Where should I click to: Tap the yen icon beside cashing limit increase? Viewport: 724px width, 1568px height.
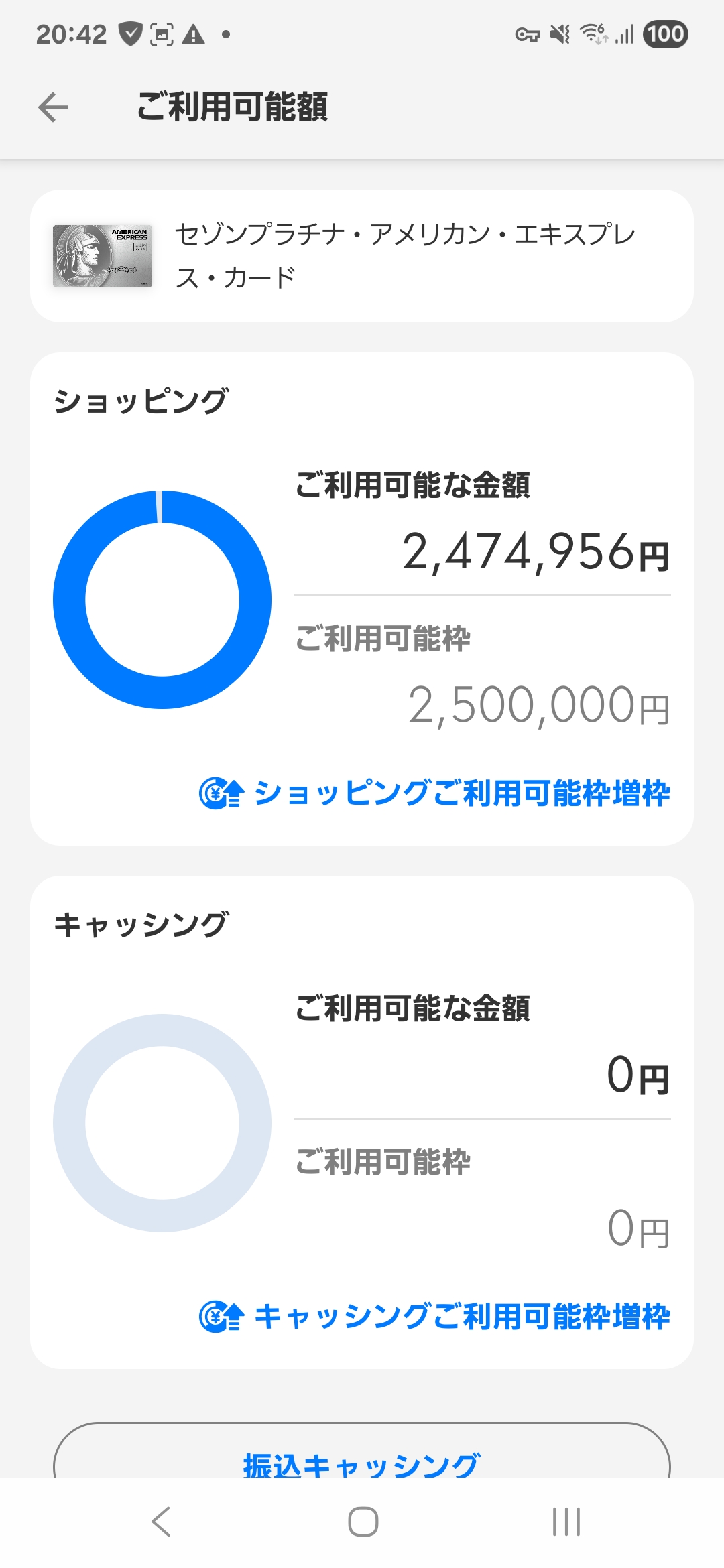pos(221,1317)
